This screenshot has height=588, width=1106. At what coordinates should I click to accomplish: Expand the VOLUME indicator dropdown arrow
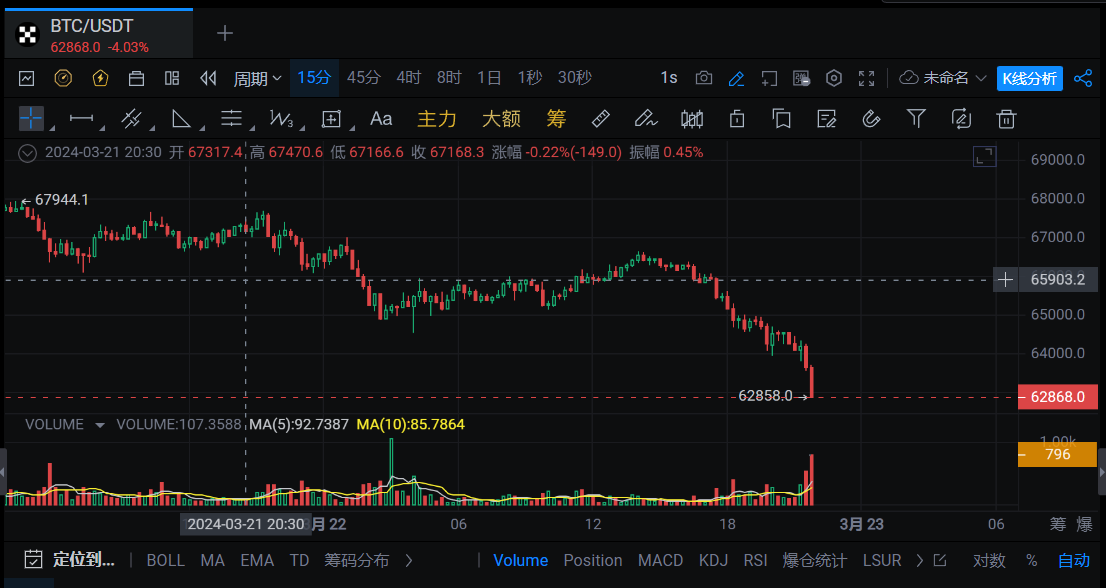pos(100,425)
